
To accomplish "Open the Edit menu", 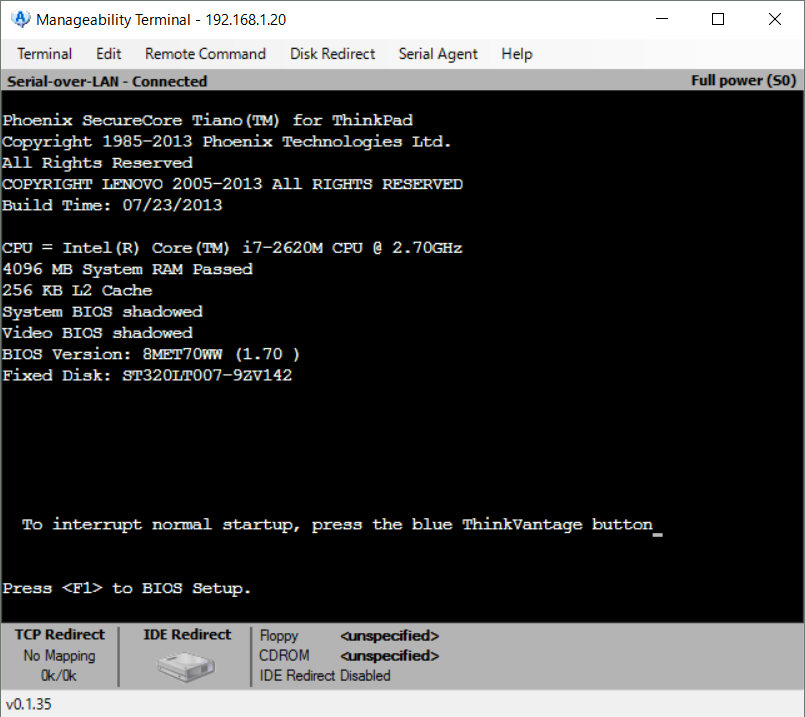I will click(x=108, y=54).
